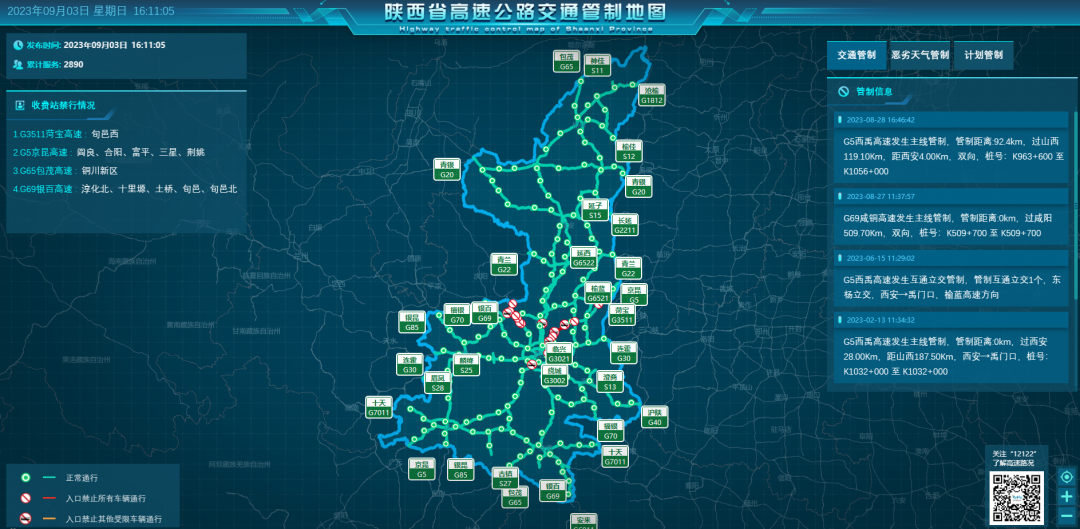Select the S15 延子 highway badge

594,210
